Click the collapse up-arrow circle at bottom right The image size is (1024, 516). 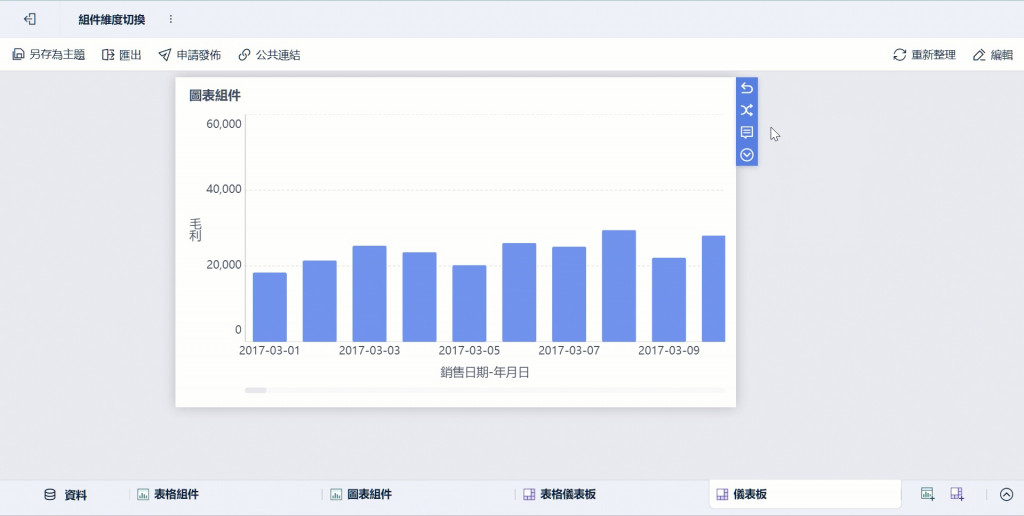click(x=1006, y=494)
